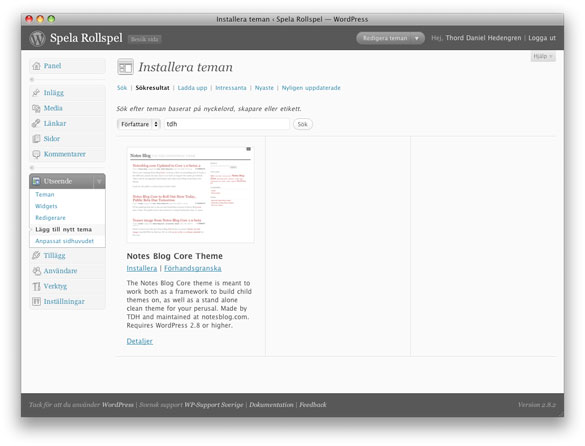
Task: Click the Kommentarer speech bubble icon
Action: pos(36,154)
